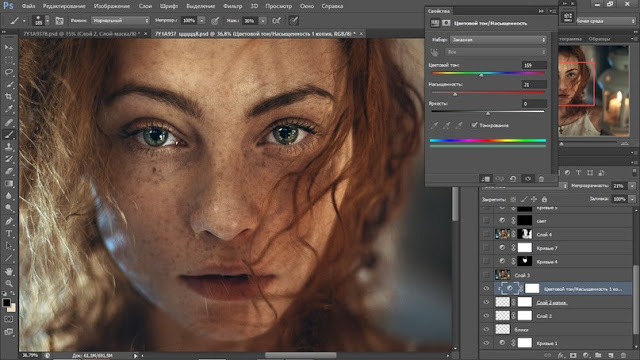This screenshot has width=640, height=360.
Task: Select the Blur tool
Action: 9,196
